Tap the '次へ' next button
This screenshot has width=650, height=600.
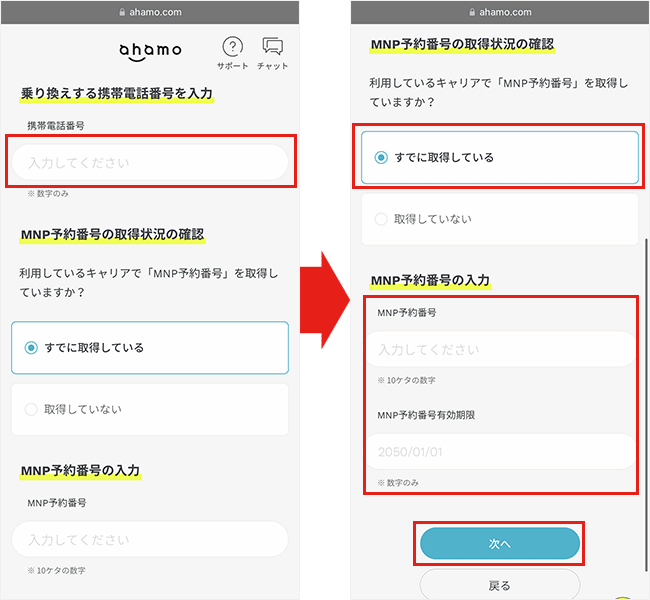click(x=500, y=543)
